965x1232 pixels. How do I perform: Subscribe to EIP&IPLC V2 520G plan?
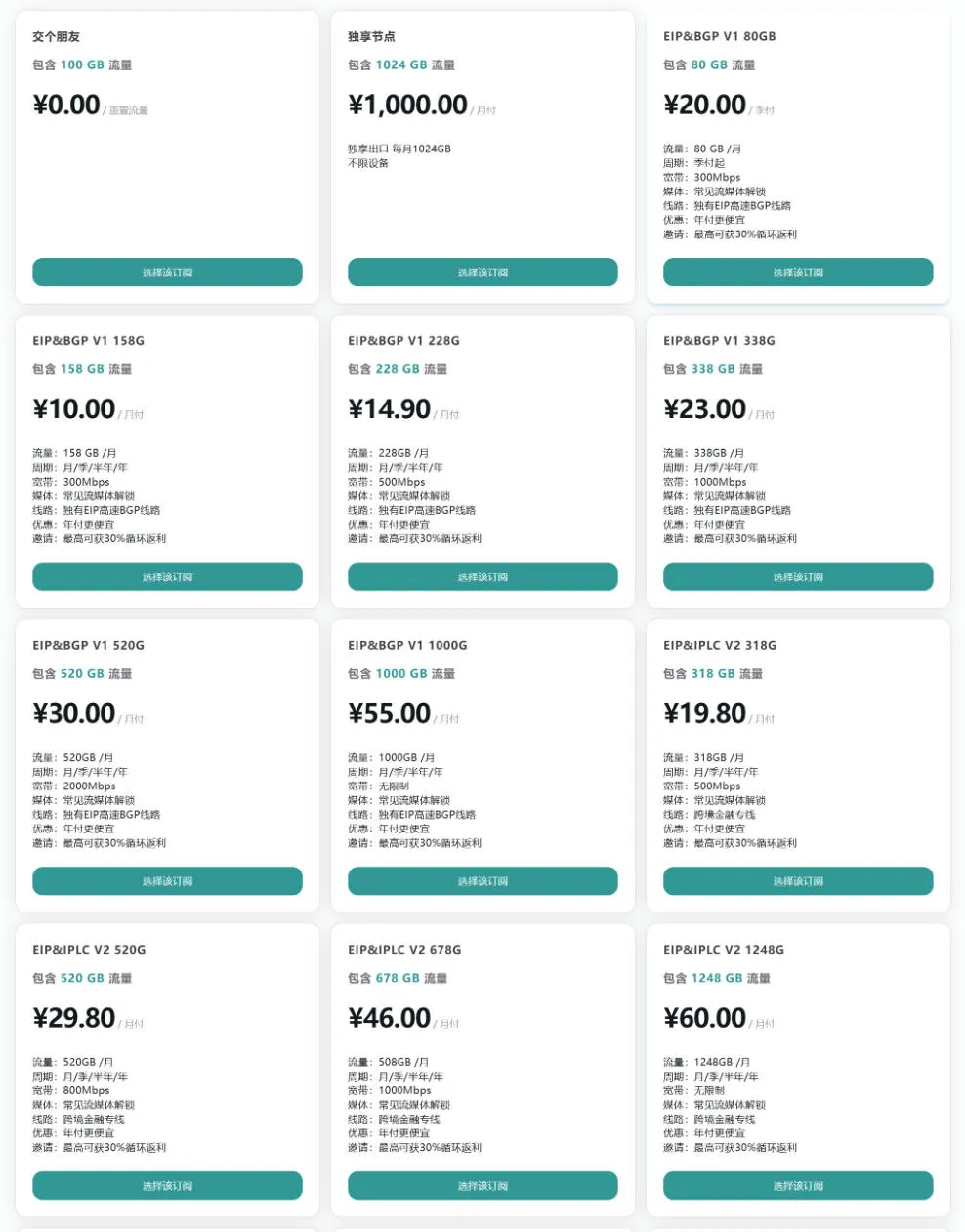[167, 1186]
